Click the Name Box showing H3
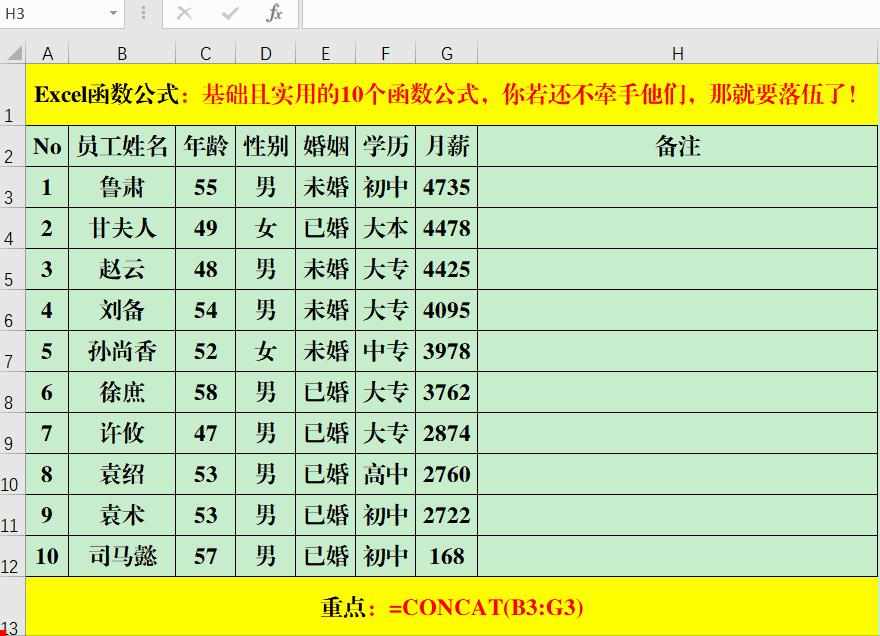Viewport: 880px width, 636px height. click(55, 14)
